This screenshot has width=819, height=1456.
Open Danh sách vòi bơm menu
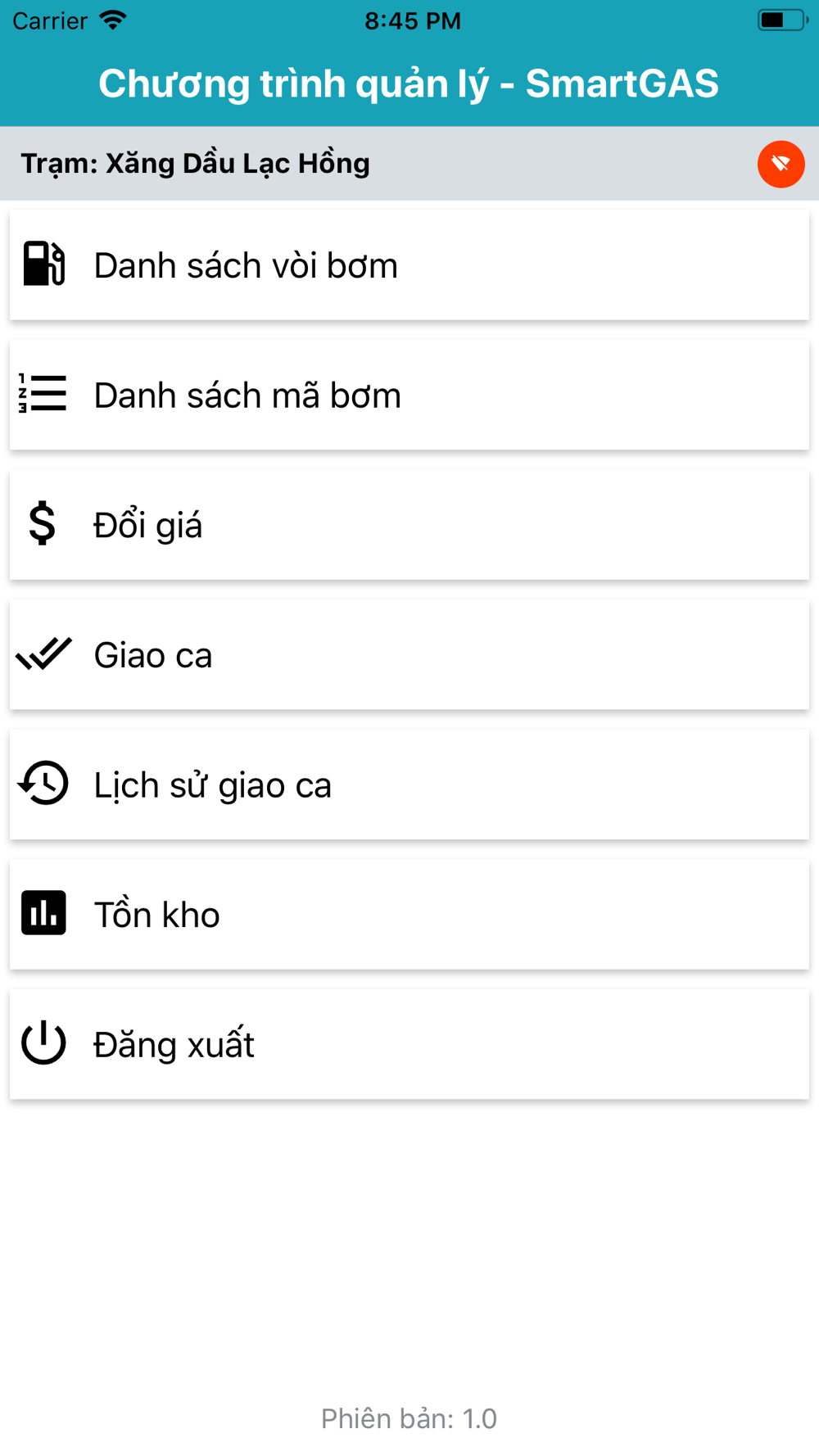coord(246,265)
